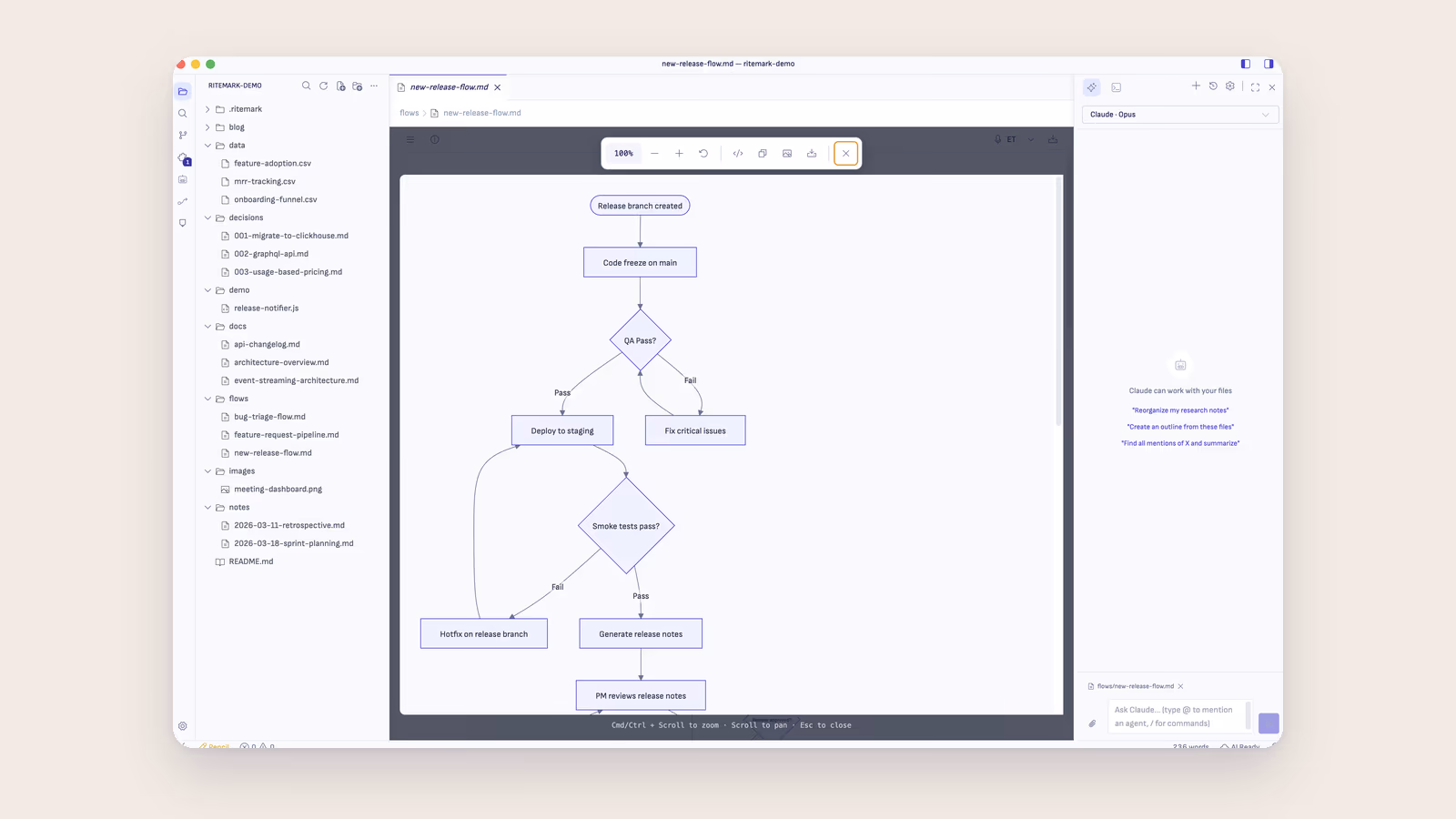Export diagram as image icon

pos(787,153)
